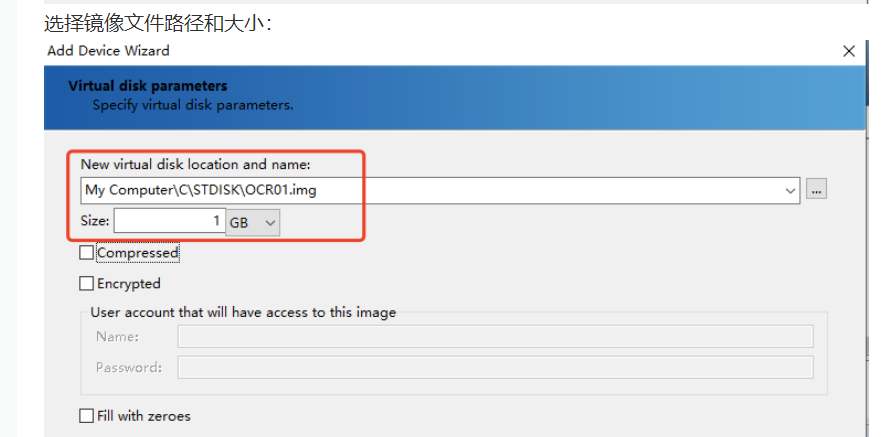Click the Virtual disk parameters heading
The image size is (881, 437).
coord(148,86)
